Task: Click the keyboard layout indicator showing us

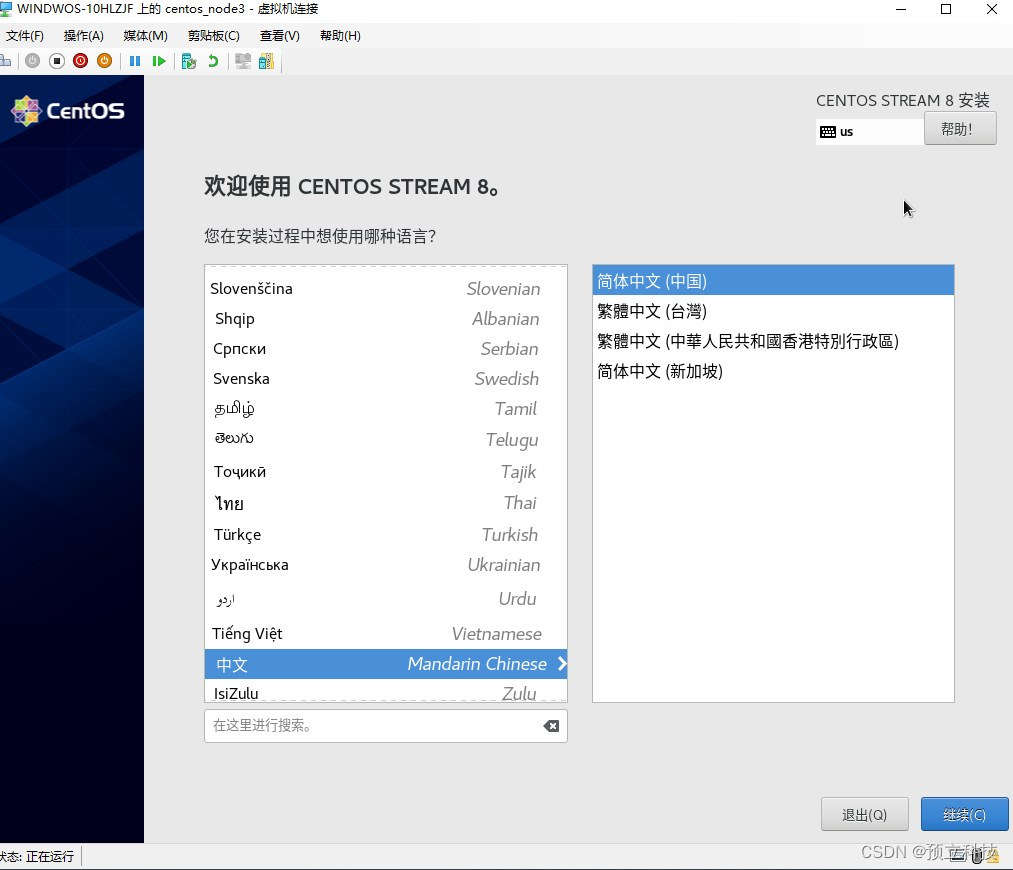Action: [x=868, y=131]
